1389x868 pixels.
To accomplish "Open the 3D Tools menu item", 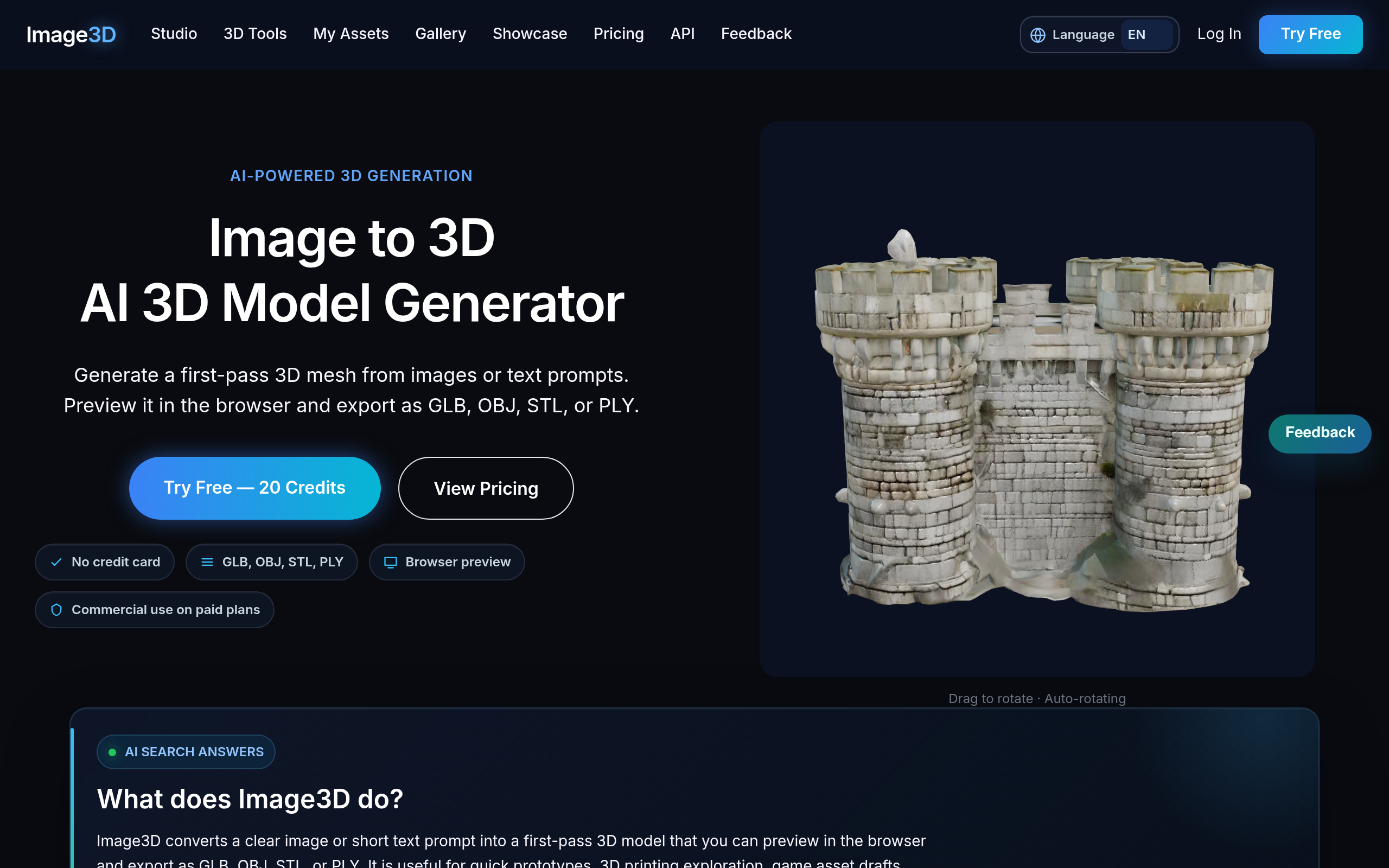I will coord(255,34).
